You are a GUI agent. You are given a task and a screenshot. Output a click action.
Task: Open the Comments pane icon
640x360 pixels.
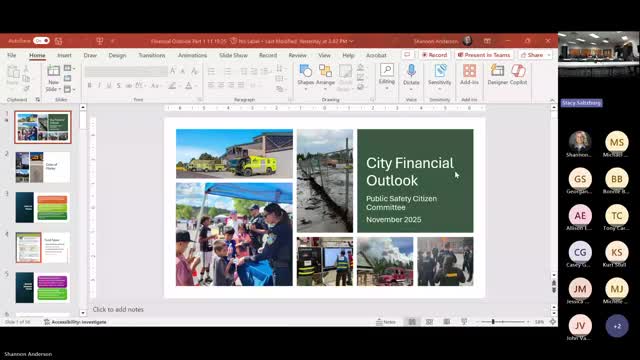click(x=407, y=55)
